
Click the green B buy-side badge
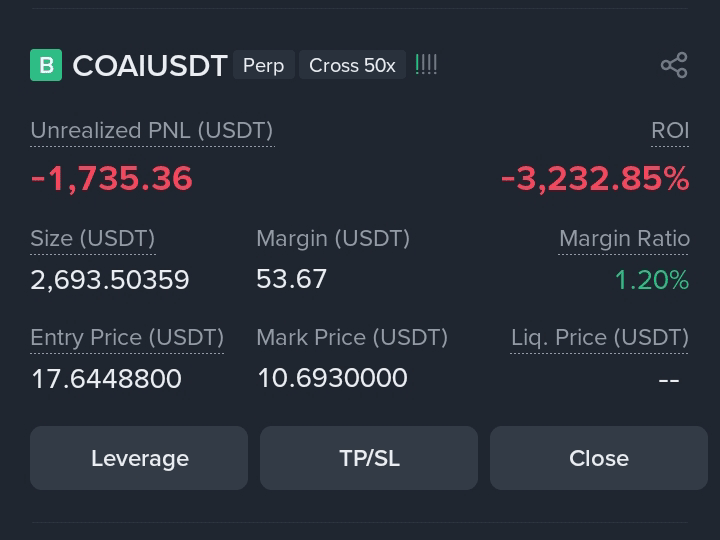pos(46,65)
